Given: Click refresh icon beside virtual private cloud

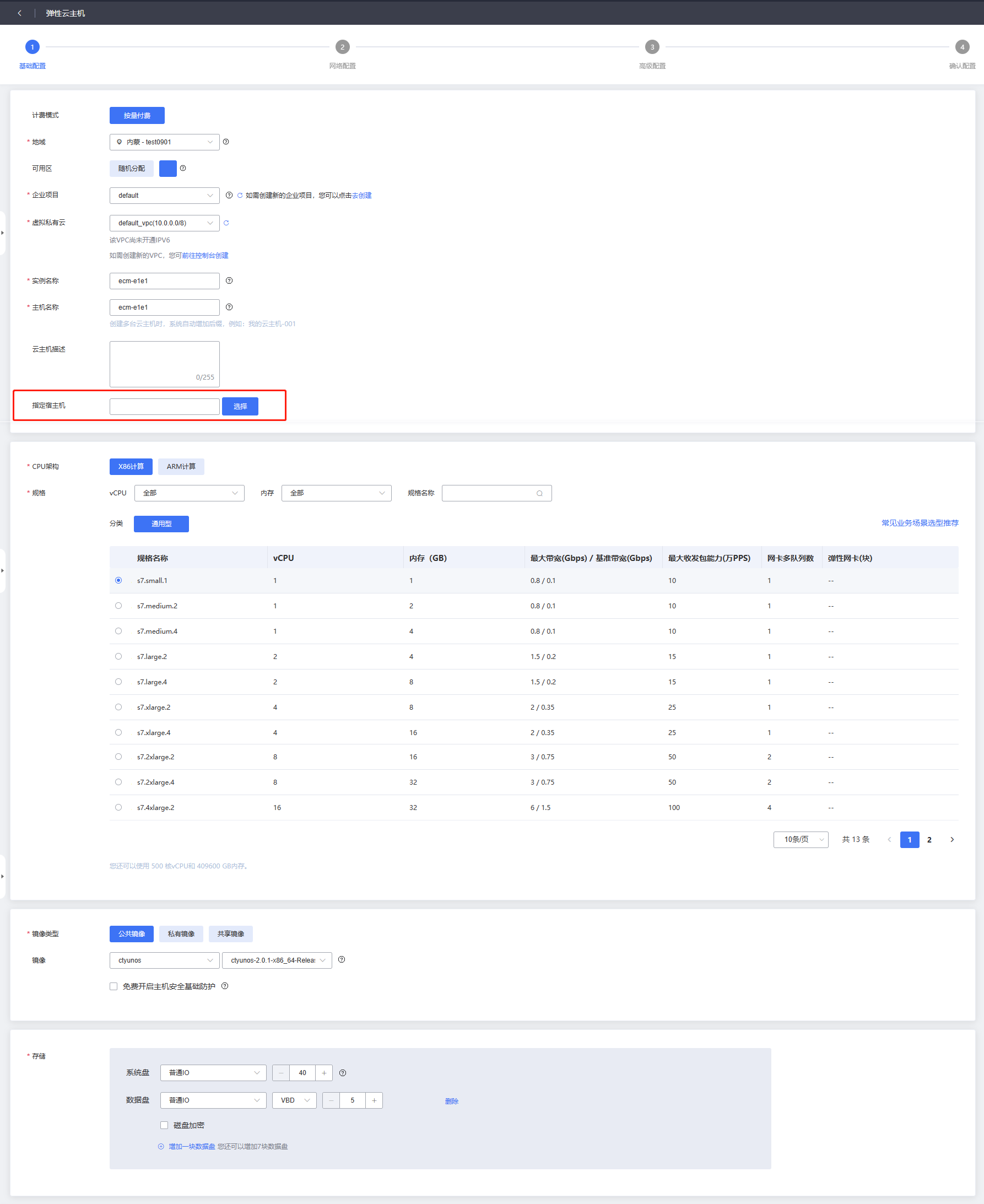Looking at the screenshot, I should click(x=226, y=223).
